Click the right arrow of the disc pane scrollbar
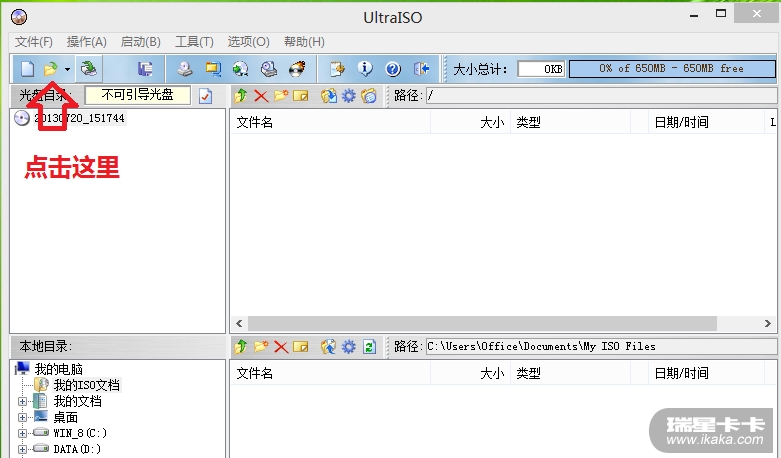Image resolution: width=781 pixels, height=458 pixels. pyautogui.click(x=768, y=324)
